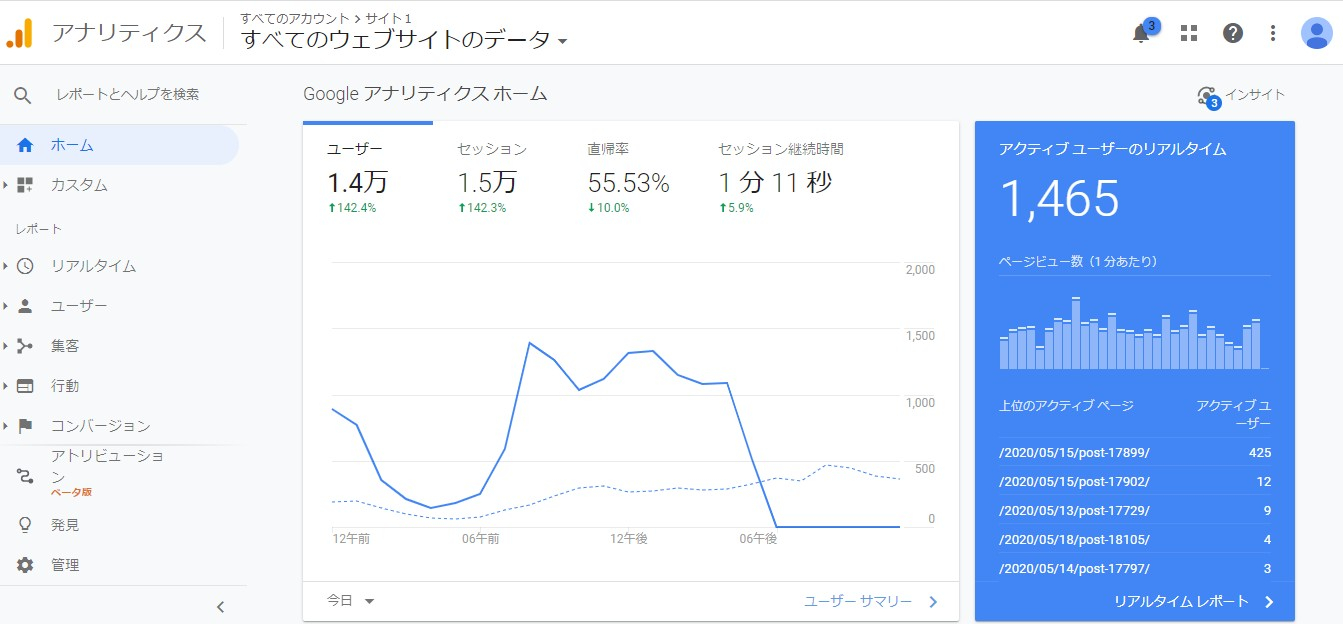Collapse the left sidebar with chevron

click(221, 606)
